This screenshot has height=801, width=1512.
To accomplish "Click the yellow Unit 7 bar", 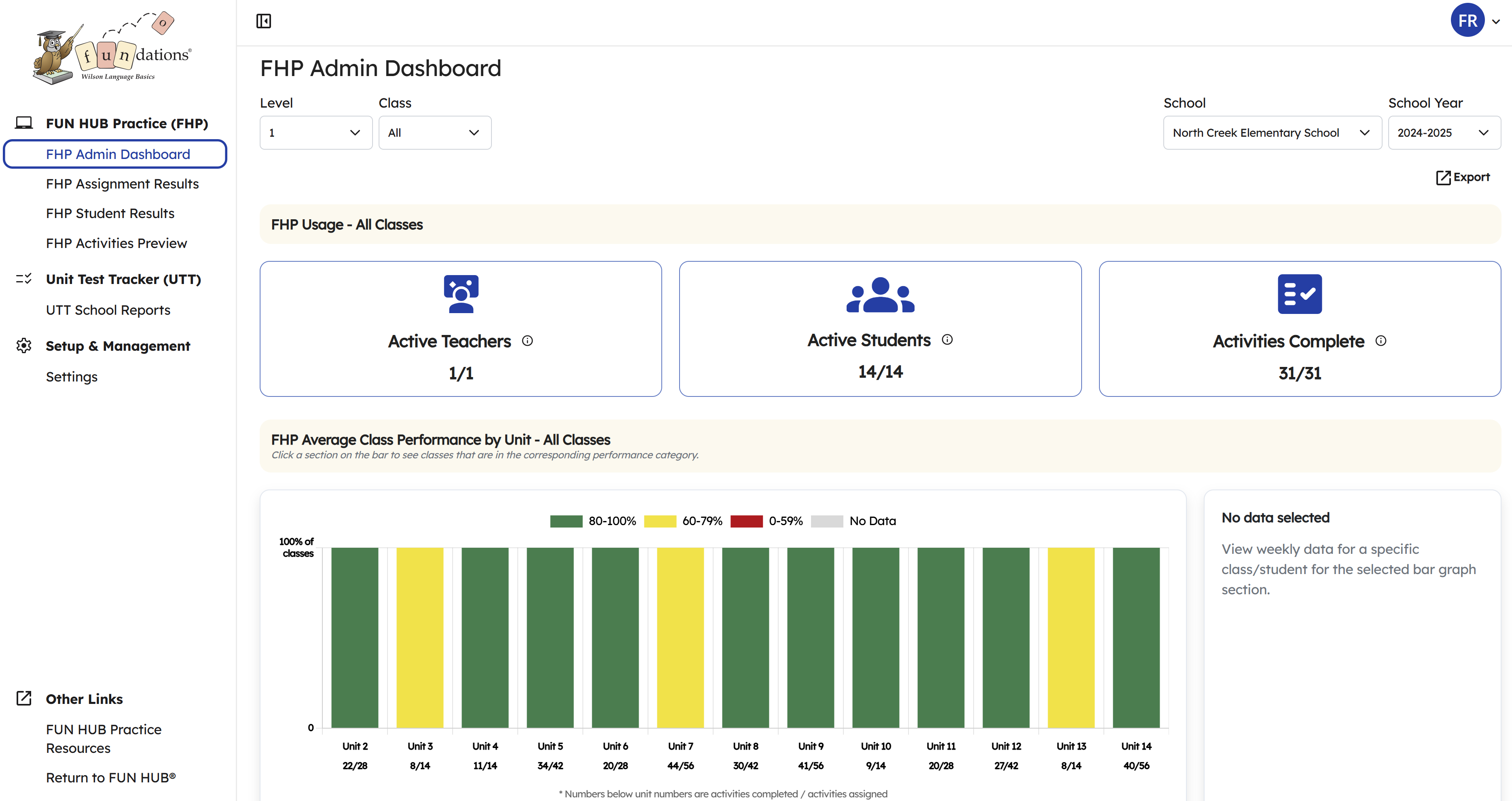I will (x=680, y=637).
